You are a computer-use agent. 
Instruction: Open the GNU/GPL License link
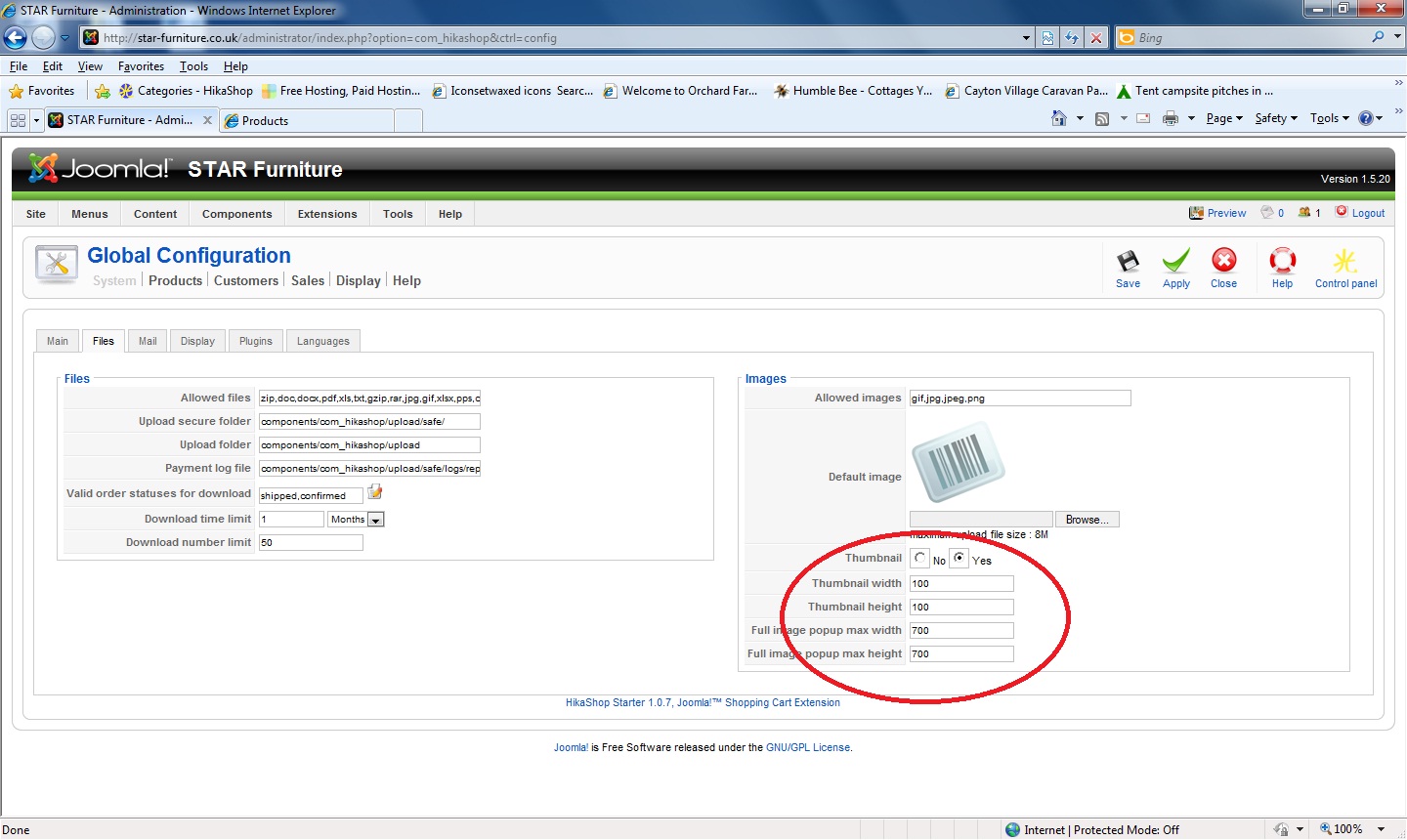tap(808, 747)
